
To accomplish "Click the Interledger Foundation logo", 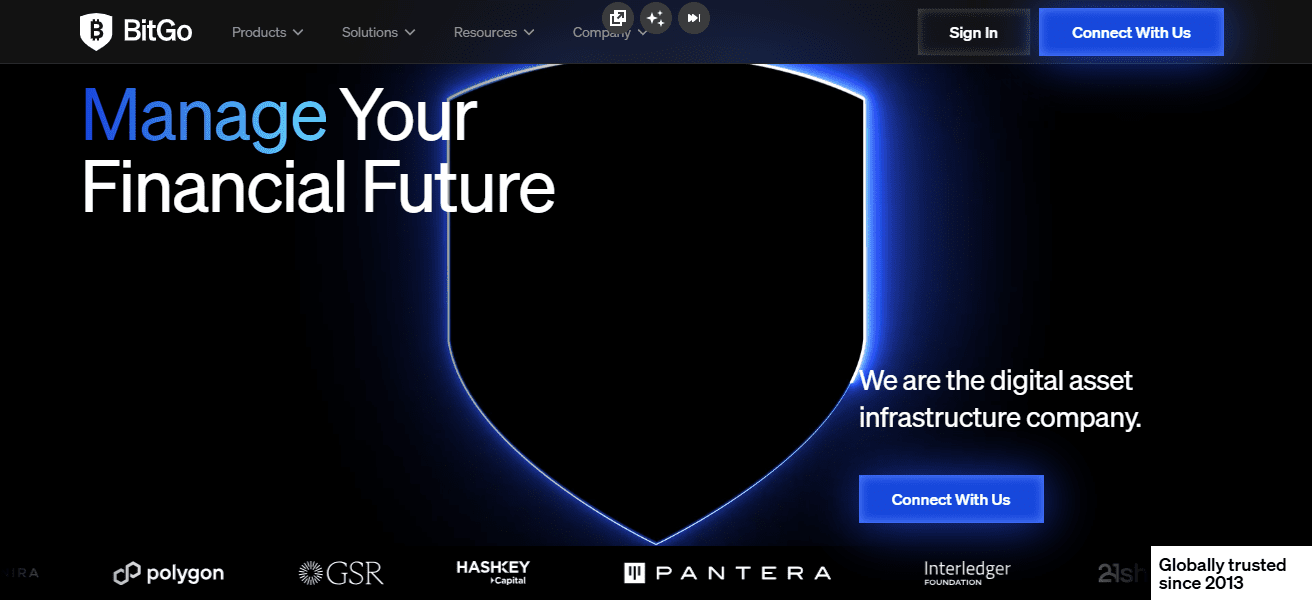I will tap(967, 572).
